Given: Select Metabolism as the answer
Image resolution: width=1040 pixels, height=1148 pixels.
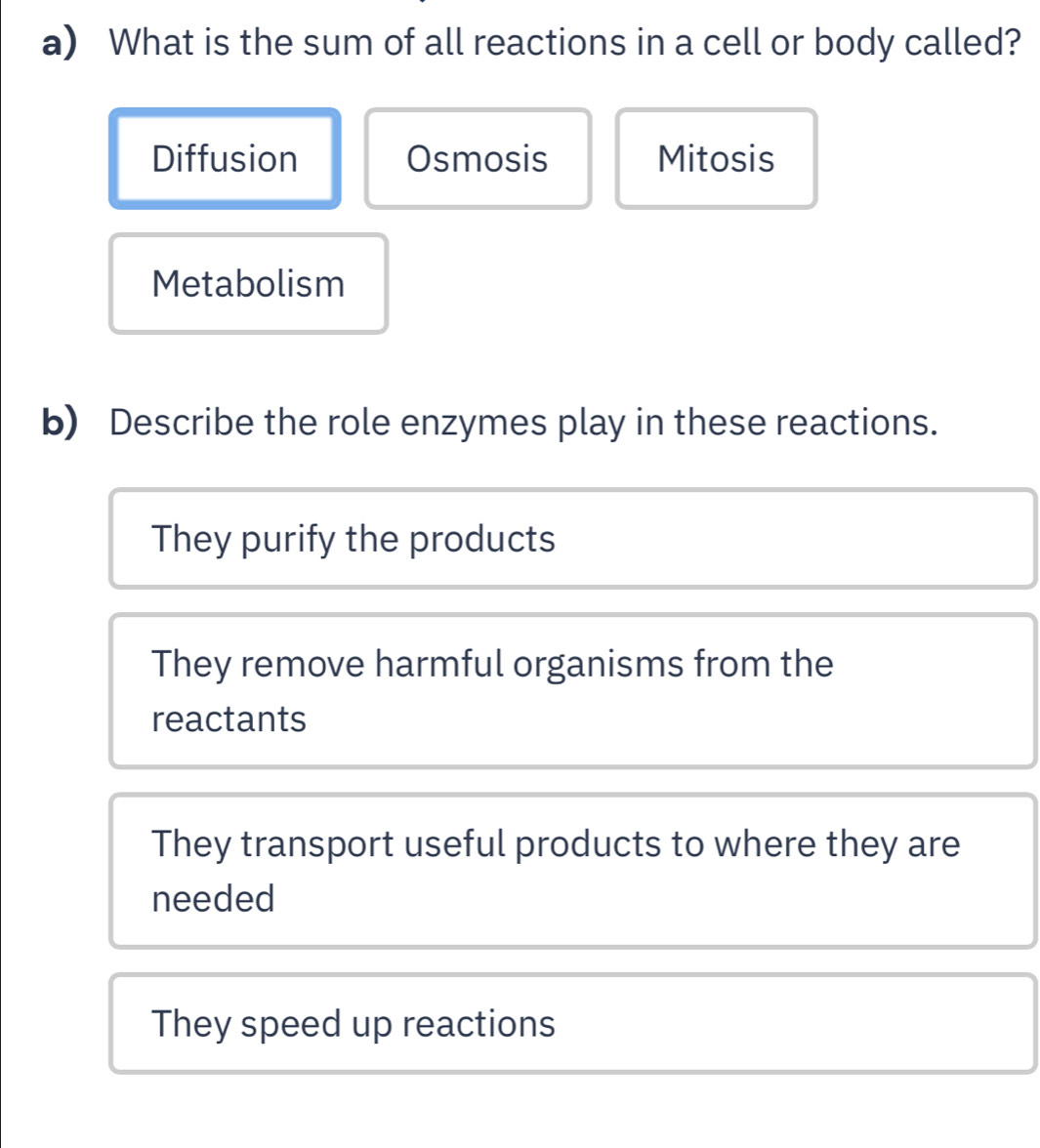Looking at the screenshot, I should [x=248, y=284].
